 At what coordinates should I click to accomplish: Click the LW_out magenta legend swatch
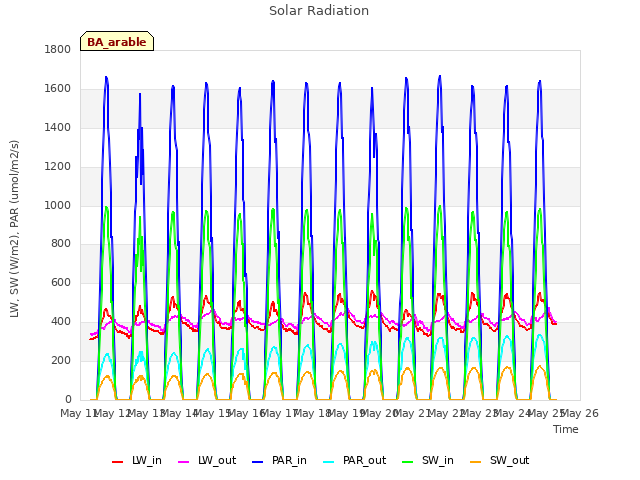click(184, 462)
